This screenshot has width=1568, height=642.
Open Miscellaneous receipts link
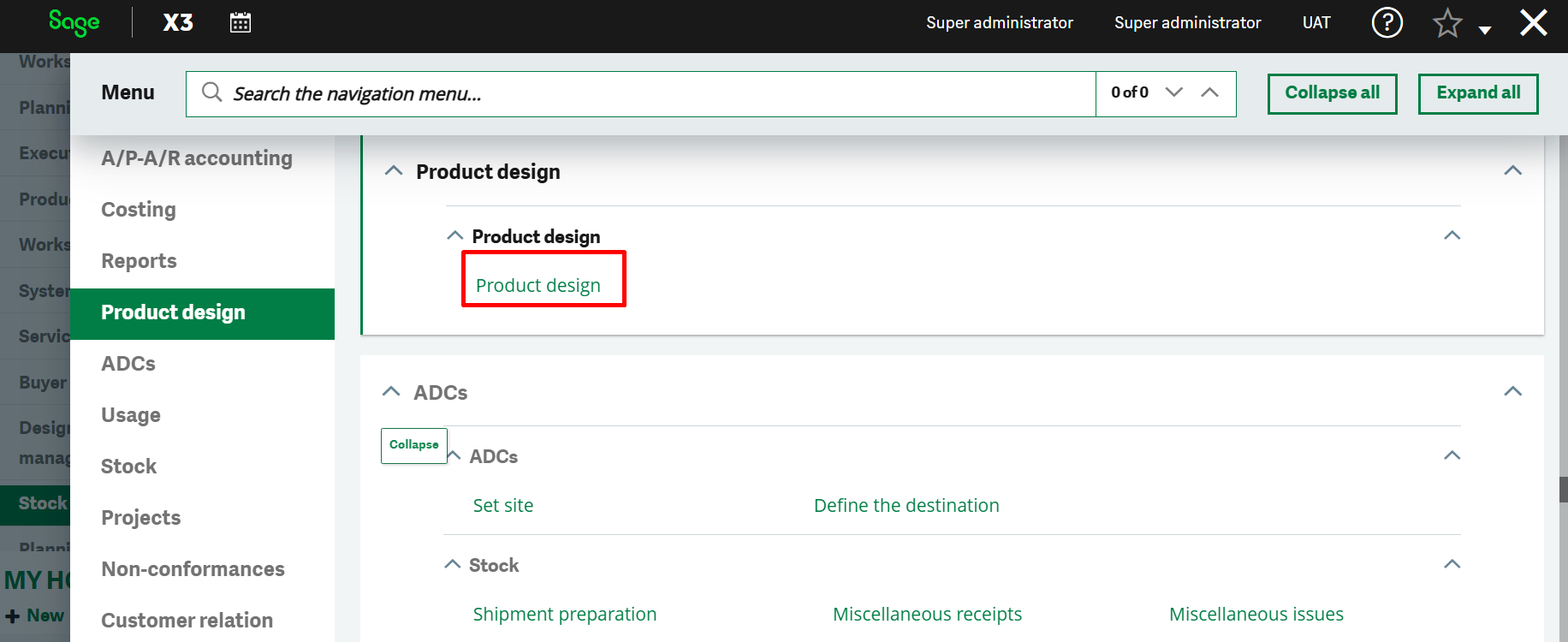point(927,614)
